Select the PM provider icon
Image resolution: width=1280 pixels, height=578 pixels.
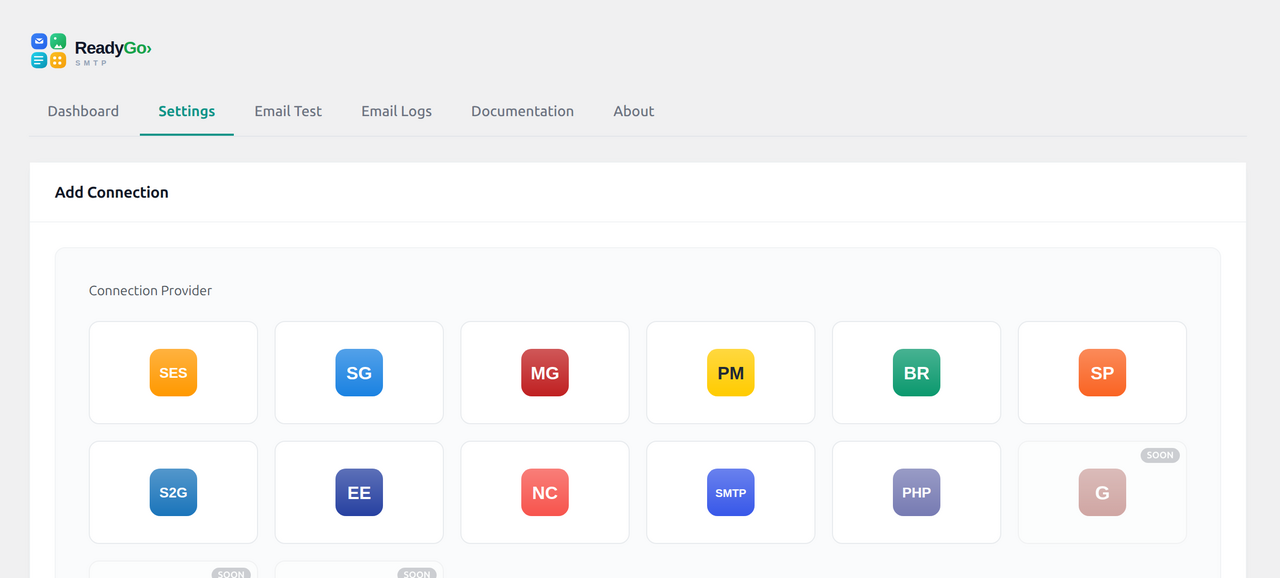coord(731,373)
